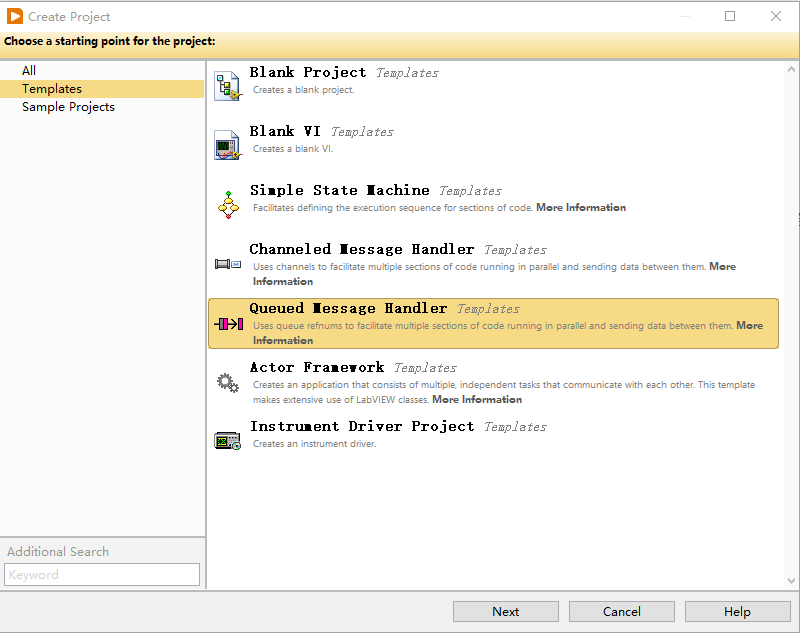Select the Templates category
800x633 pixels.
(x=102, y=89)
